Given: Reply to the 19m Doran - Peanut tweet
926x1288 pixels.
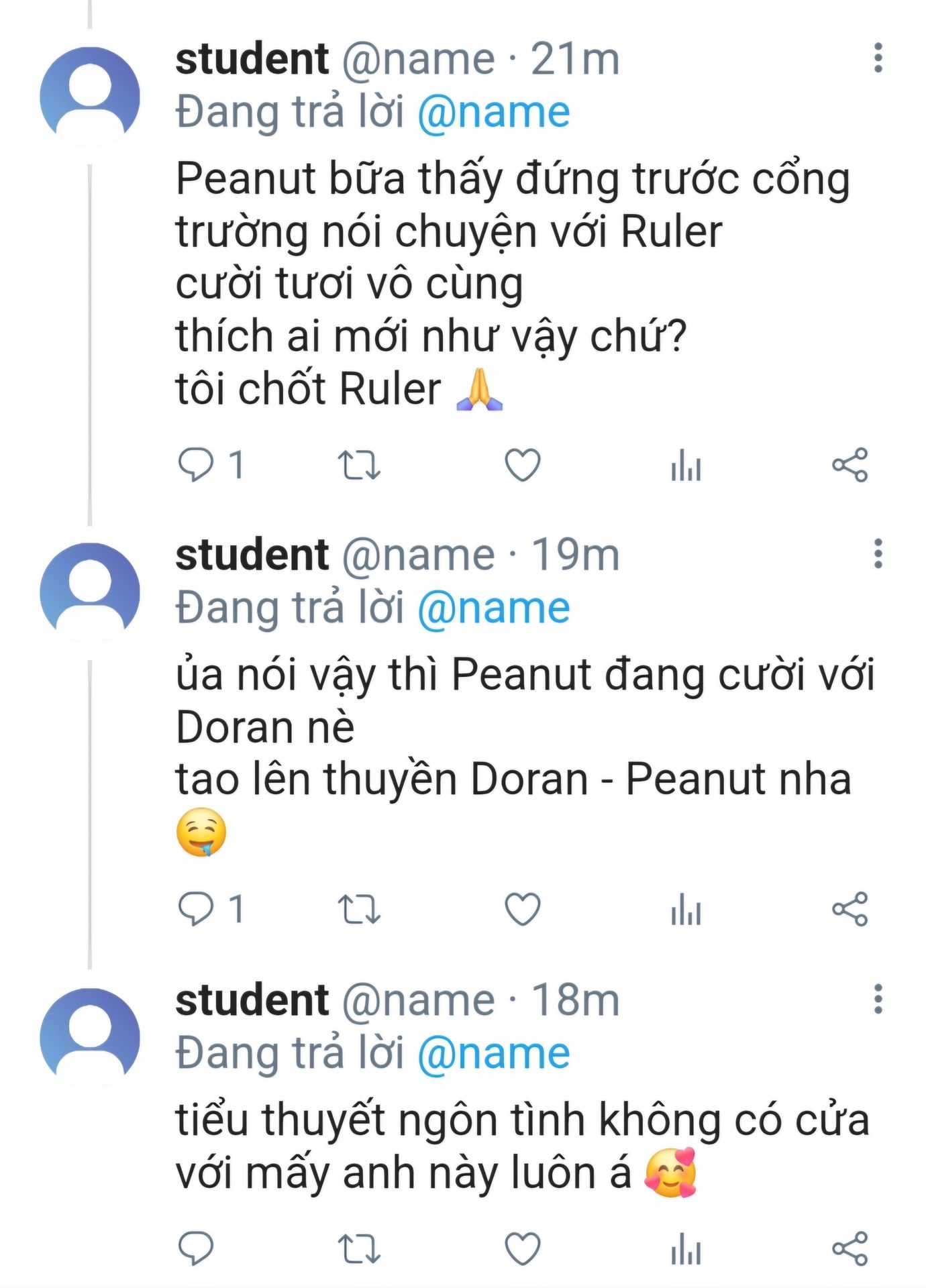Looking at the screenshot, I should click(195, 910).
